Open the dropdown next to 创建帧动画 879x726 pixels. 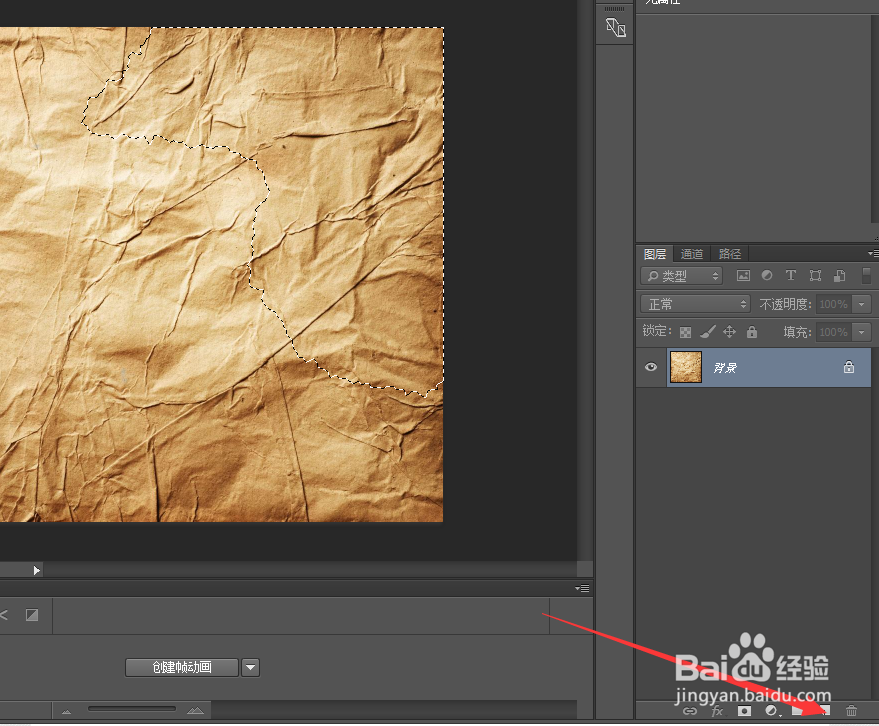click(x=251, y=667)
